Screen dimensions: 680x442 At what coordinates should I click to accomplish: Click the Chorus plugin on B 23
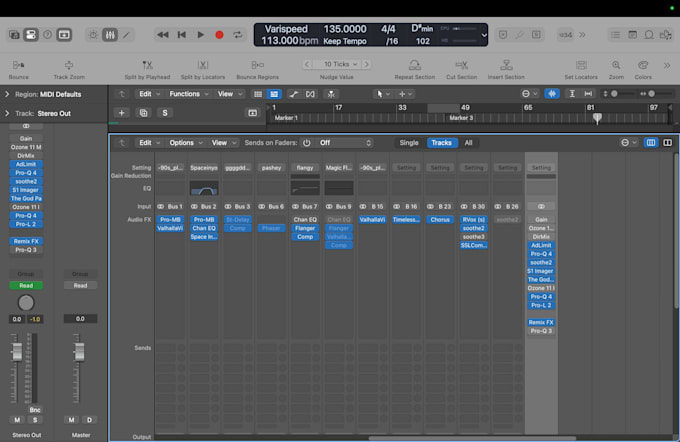[x=440, y=219]
